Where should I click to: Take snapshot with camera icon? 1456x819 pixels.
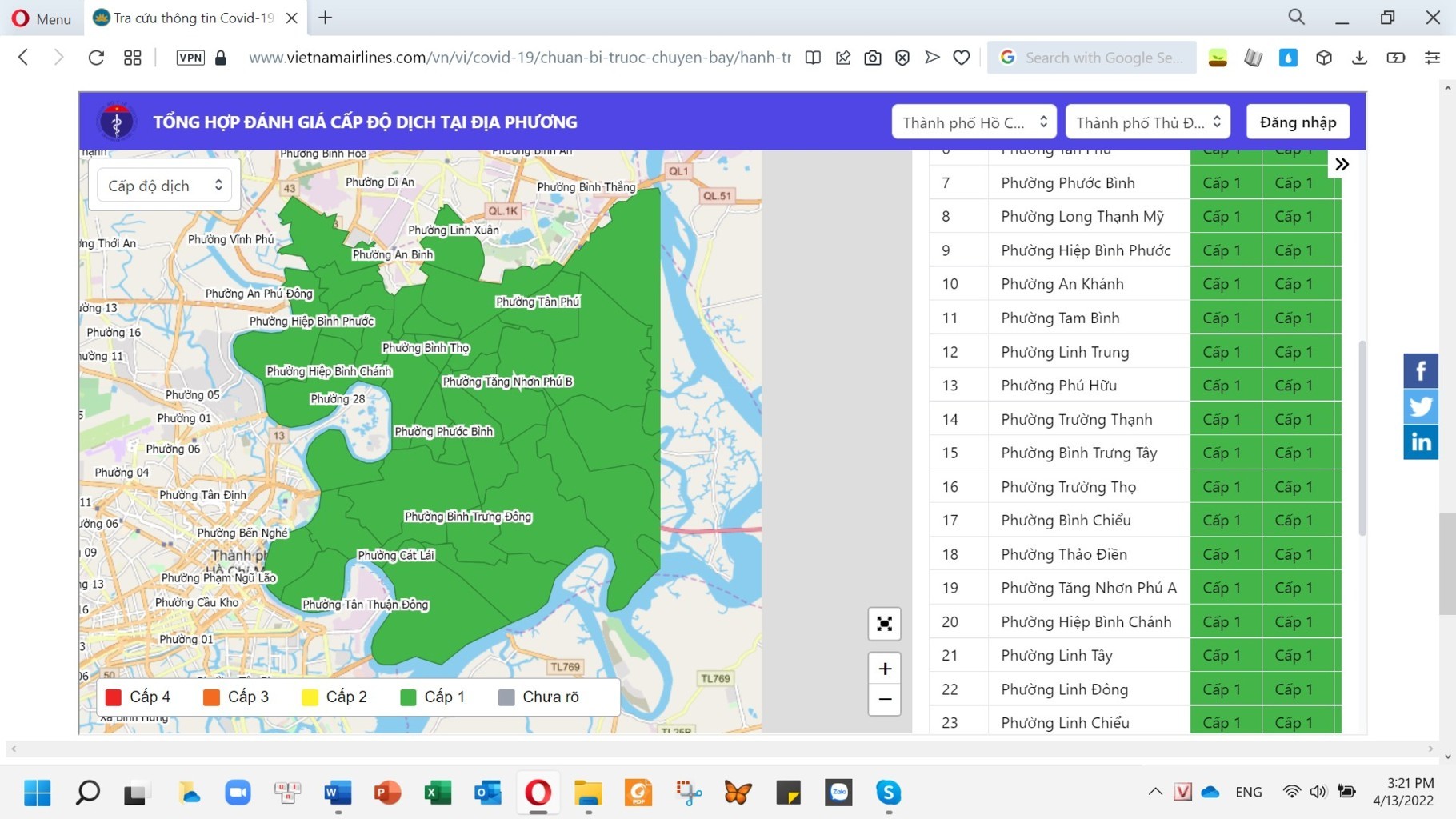(872, 58)
